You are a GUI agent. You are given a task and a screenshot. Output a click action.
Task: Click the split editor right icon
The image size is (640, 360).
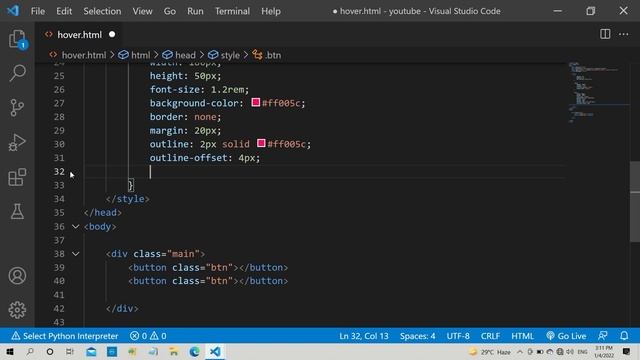605,34
